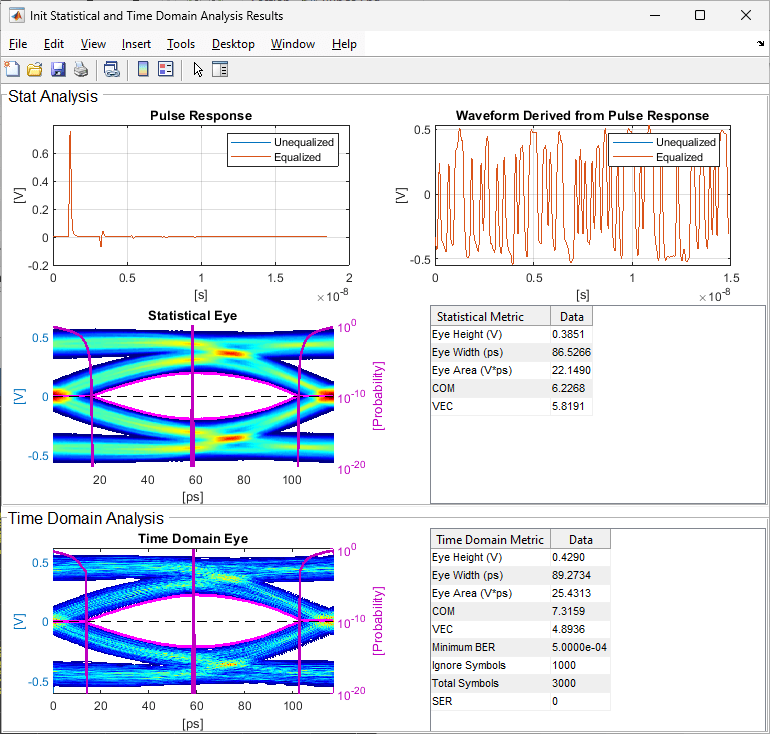Click the Print Figure icon
Viewport: 770px width, 734px height.
coord(80,69)
